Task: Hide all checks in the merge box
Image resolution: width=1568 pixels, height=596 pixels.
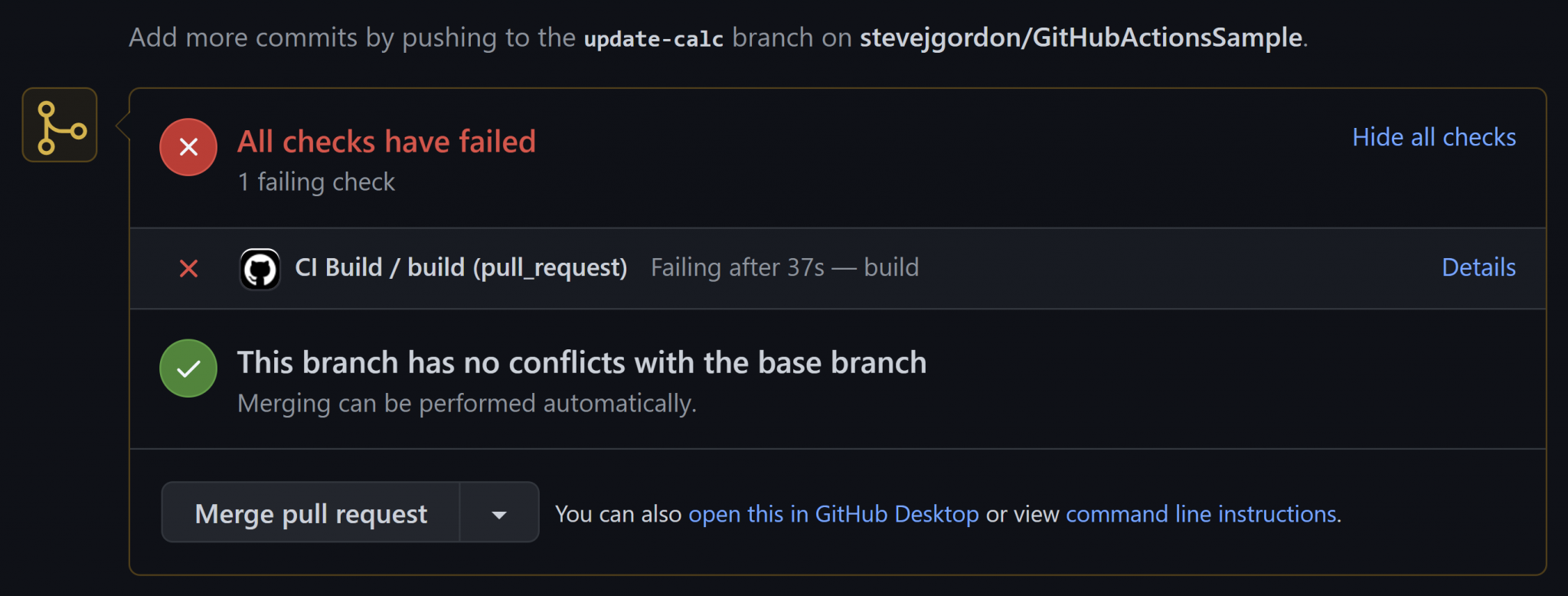Action: click(1433, 137)
